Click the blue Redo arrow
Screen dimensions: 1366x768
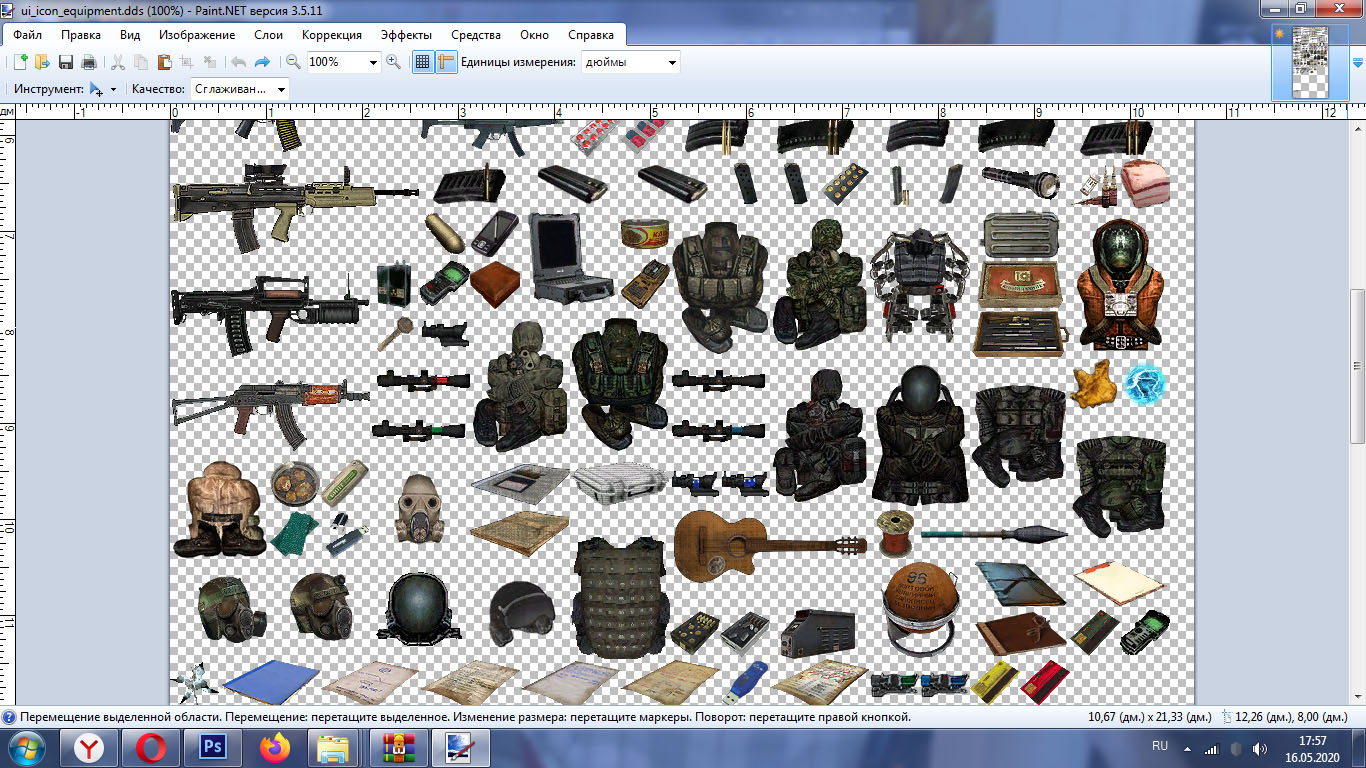[262, 62]
